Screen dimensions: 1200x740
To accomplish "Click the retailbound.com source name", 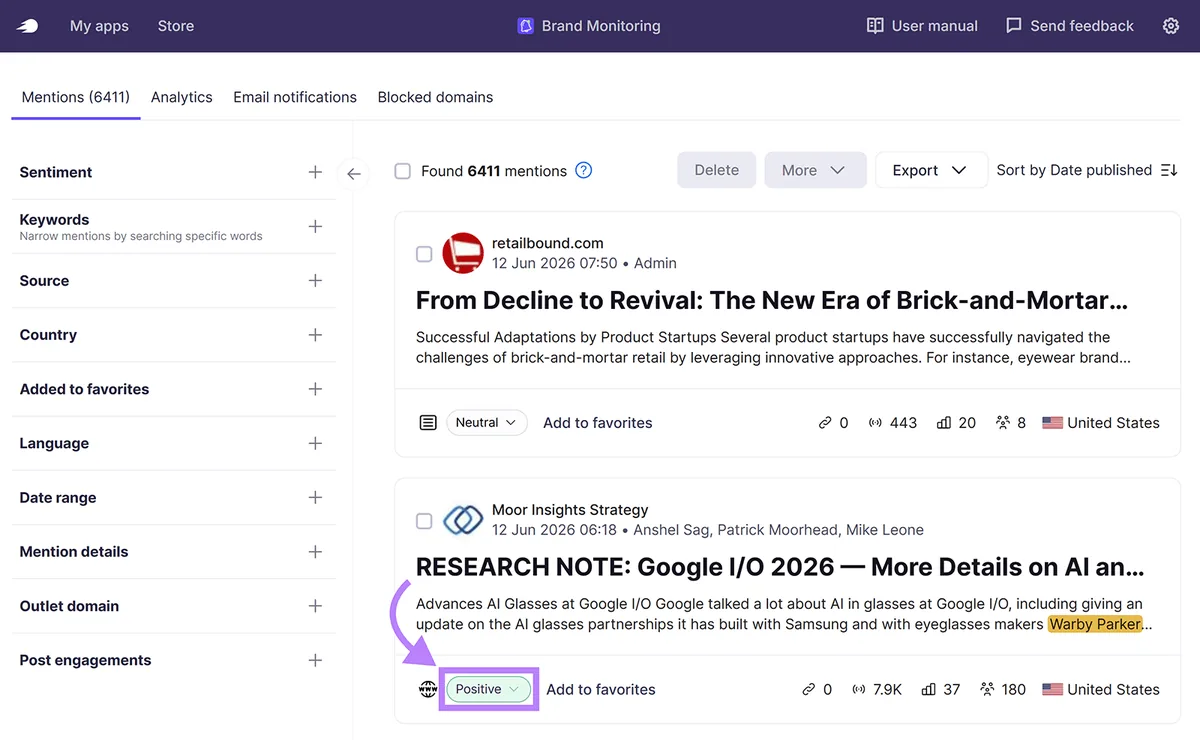I will click(548, 243).
